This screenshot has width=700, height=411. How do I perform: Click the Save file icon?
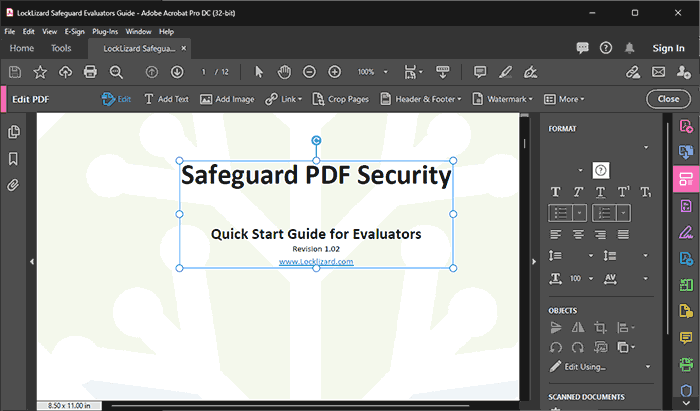15,72
